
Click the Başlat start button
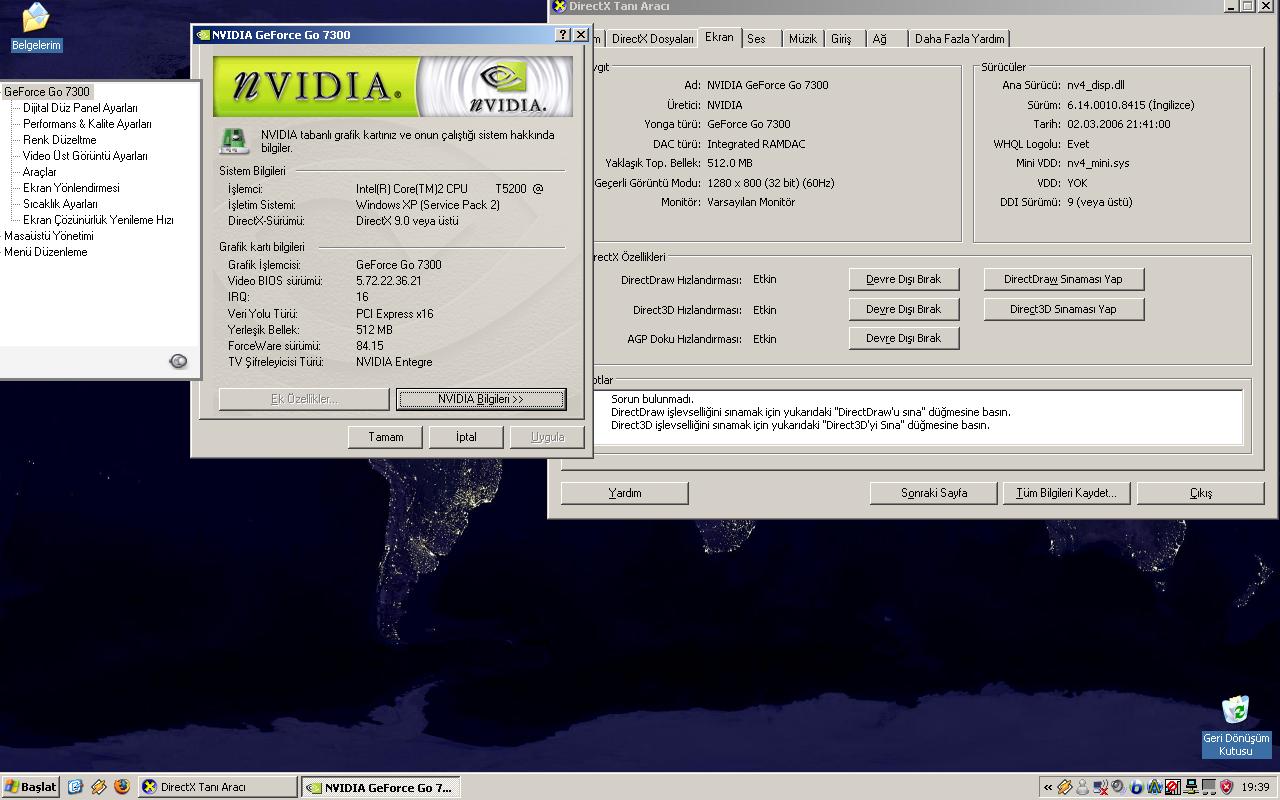point(30,787)
